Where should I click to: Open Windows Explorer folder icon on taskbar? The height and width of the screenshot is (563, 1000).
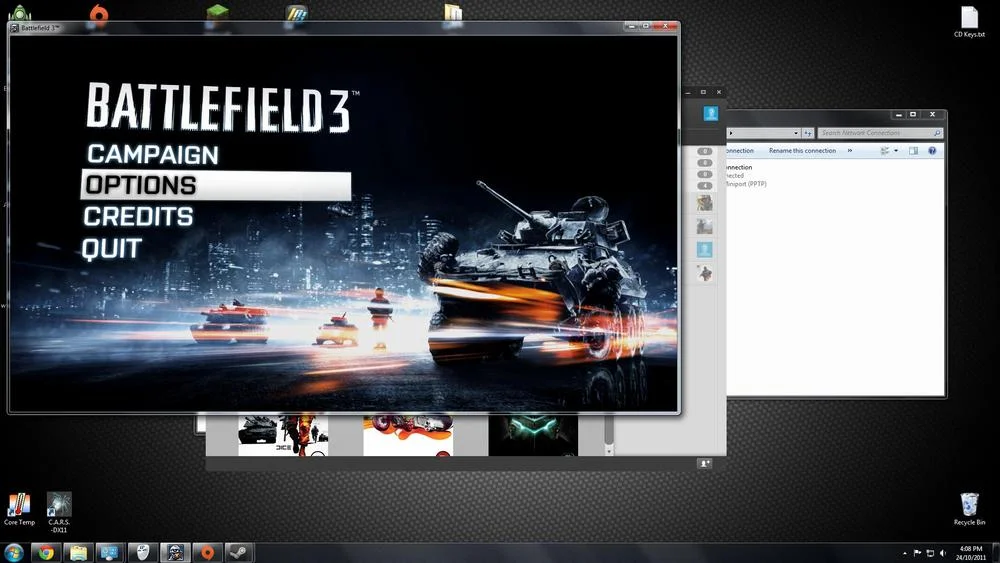coord(78,552)
